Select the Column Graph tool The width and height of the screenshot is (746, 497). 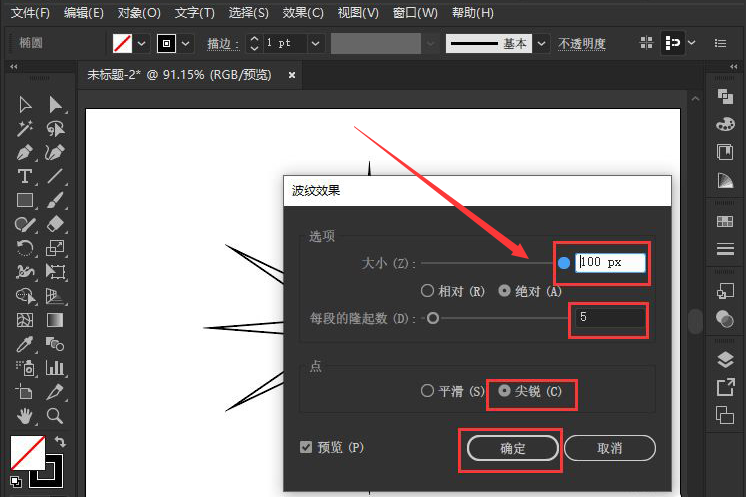(55, 368)
